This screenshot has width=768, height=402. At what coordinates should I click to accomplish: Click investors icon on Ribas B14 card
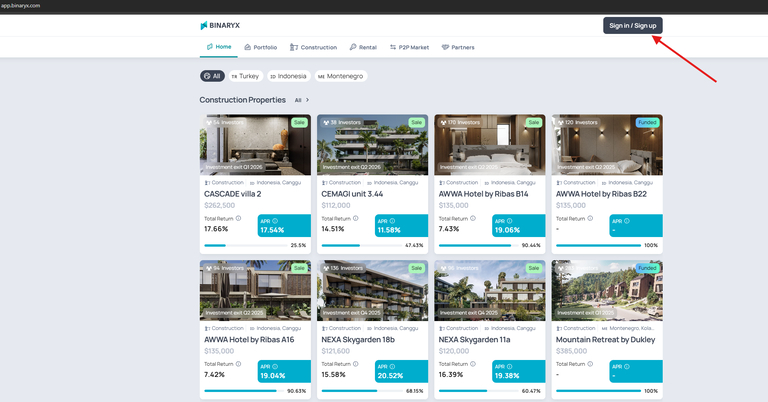coord(443,122)
